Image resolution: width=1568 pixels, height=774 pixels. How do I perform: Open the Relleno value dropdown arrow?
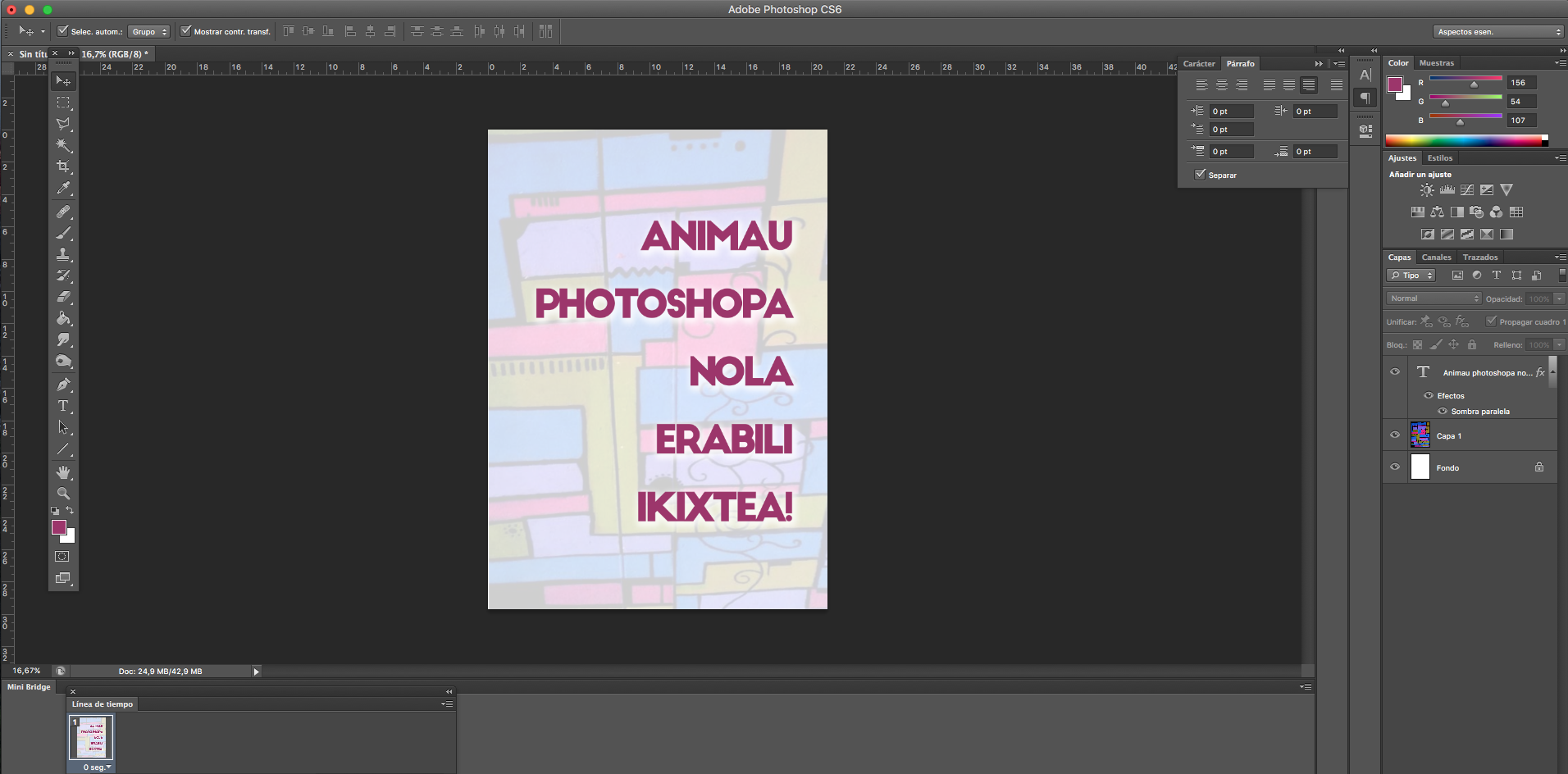click(x=1560, y=344)
